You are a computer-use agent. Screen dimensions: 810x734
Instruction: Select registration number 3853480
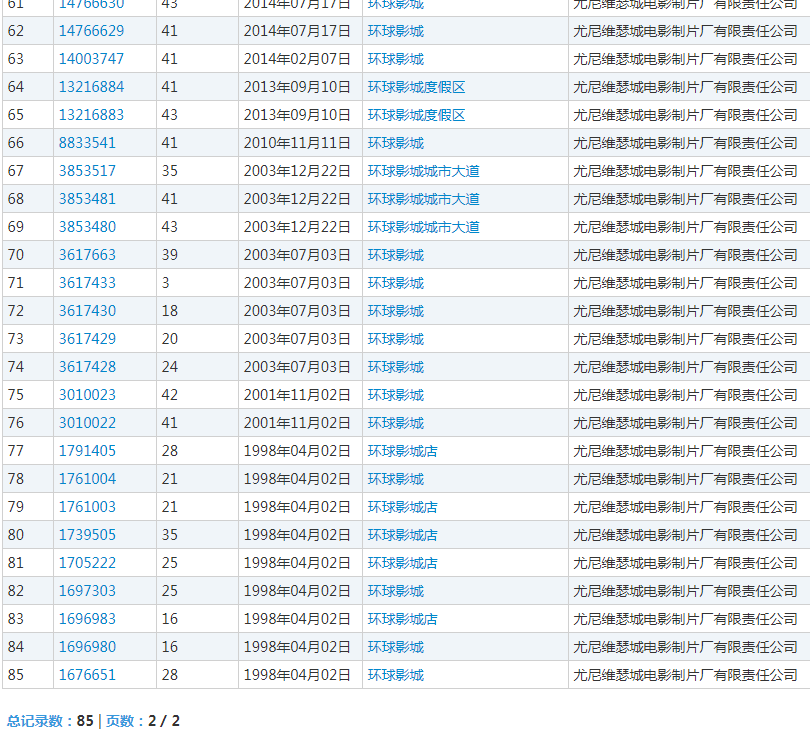87,227
